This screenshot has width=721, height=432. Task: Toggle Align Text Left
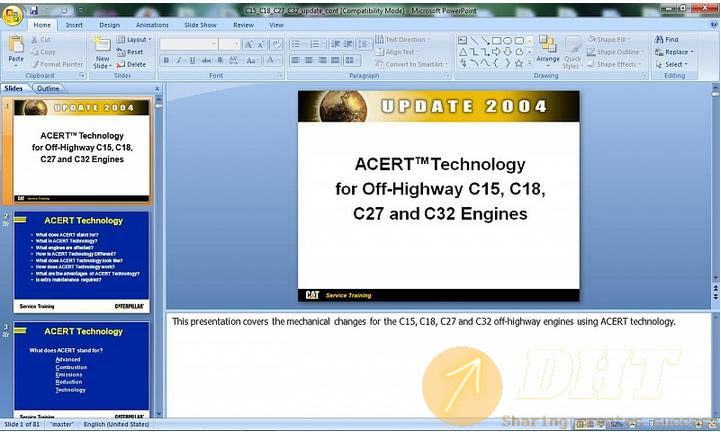point(296,60)
